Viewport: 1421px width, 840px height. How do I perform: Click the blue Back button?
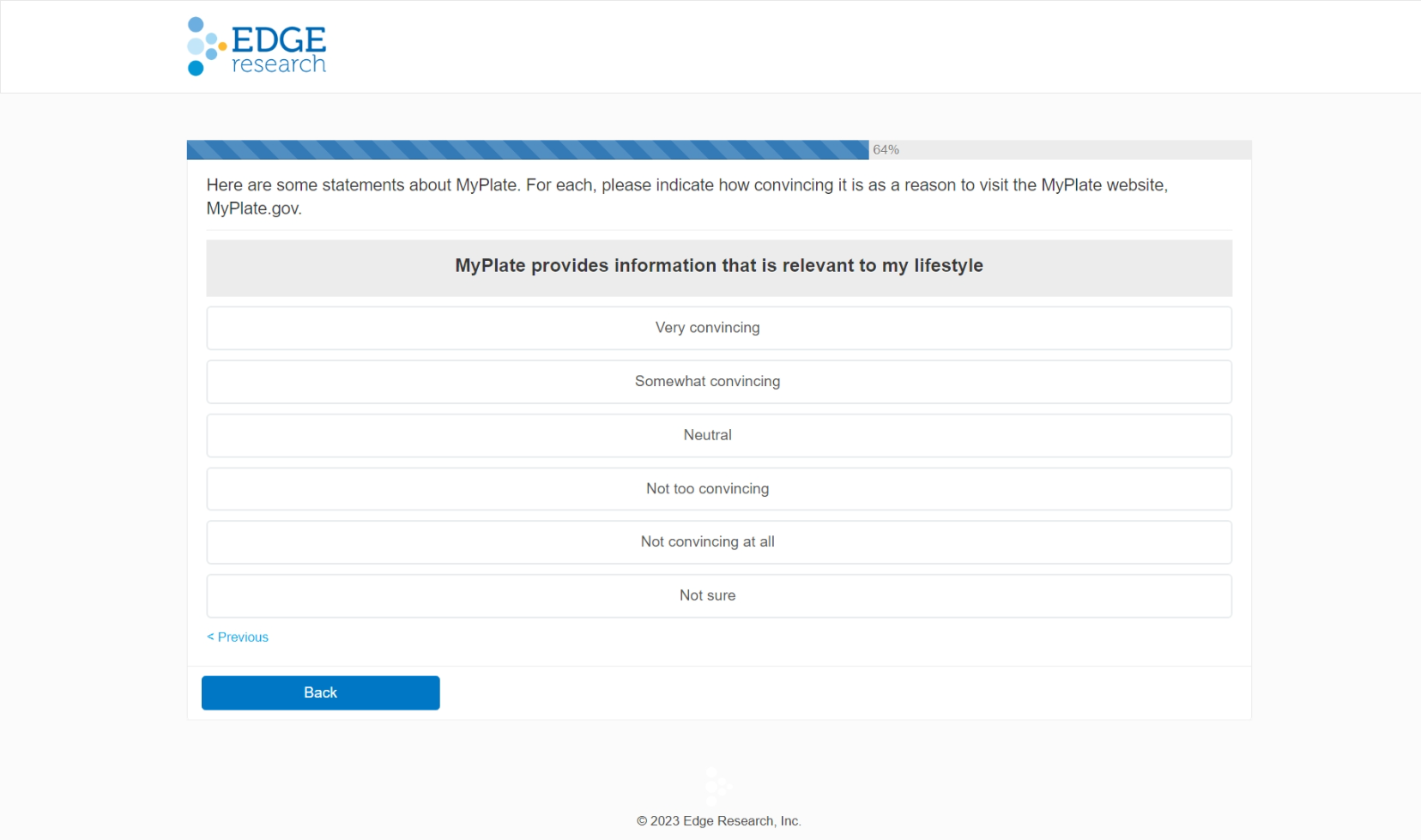point(321,692)
